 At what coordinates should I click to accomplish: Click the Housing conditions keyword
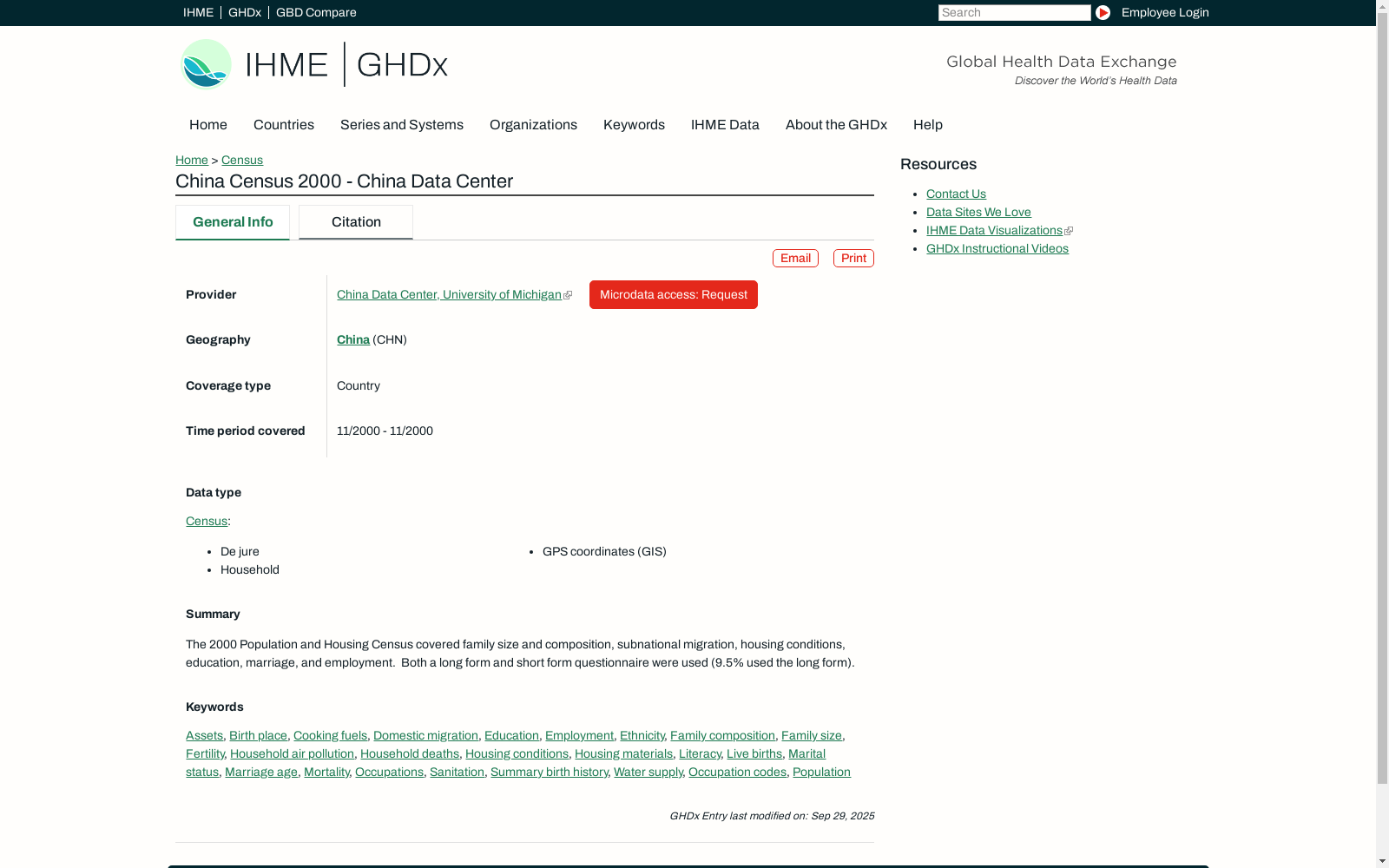517,754
